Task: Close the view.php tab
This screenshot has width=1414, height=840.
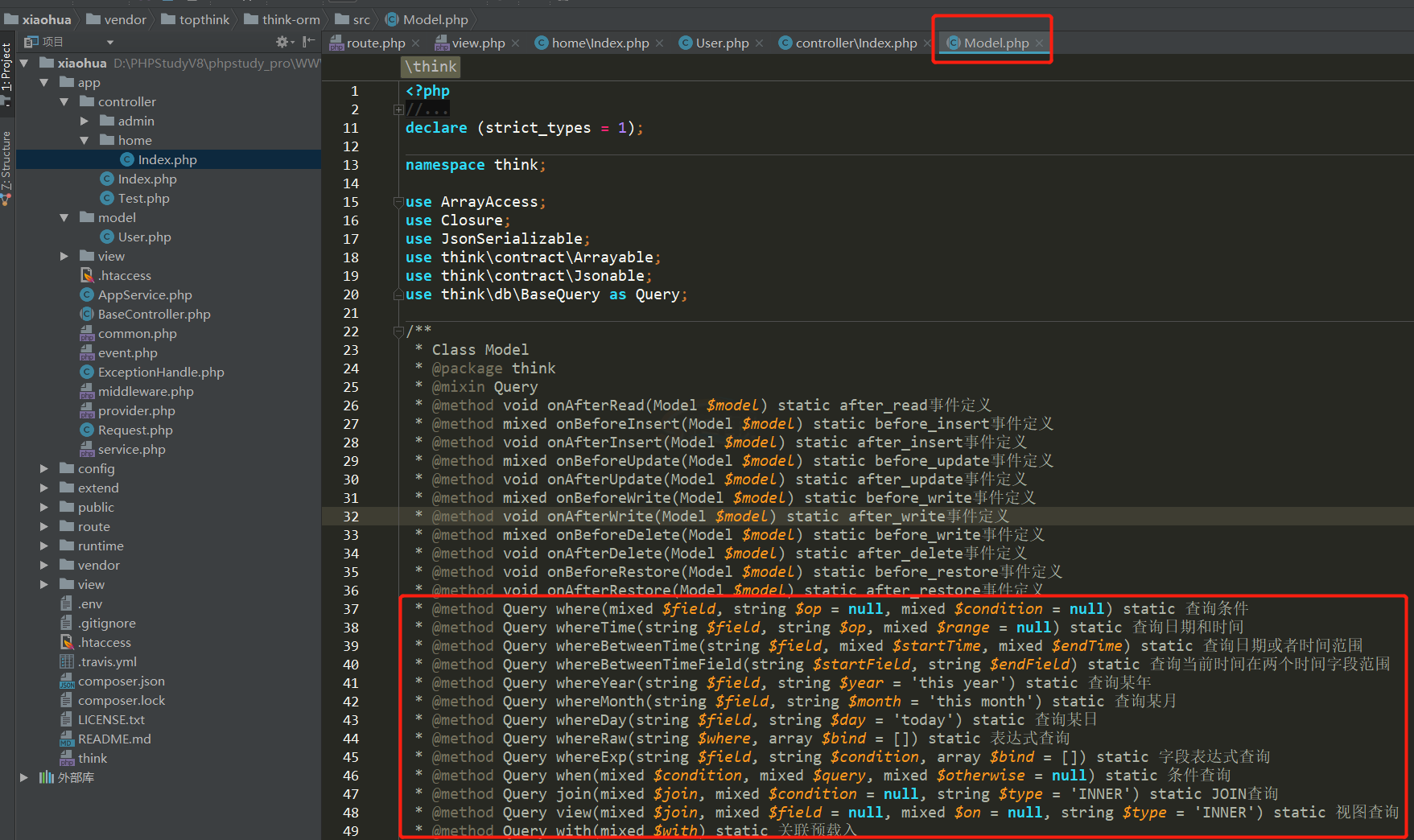Action: 516,43
